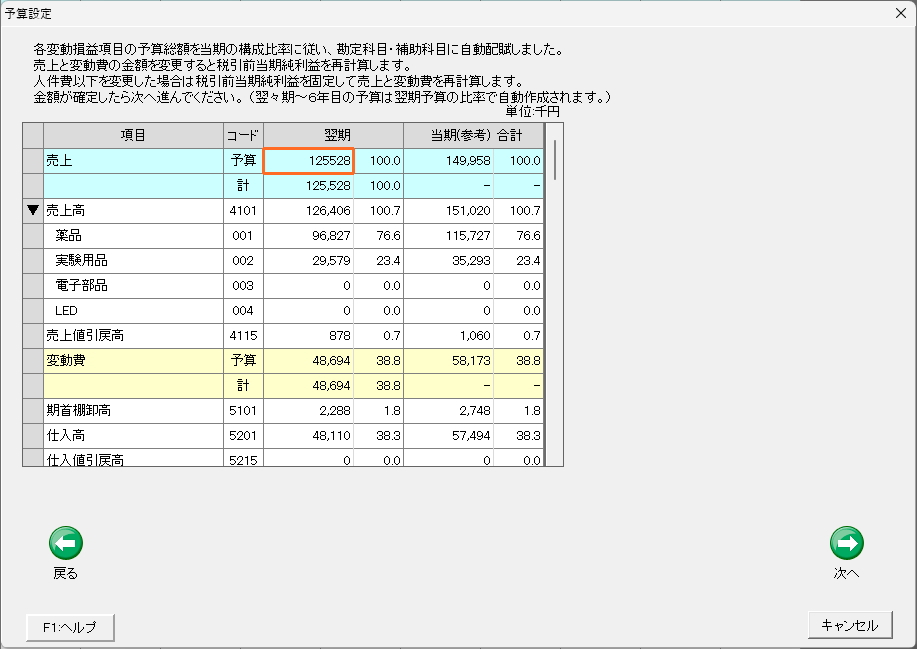Click 当期 value 1,060 for 売上値引戻高

click(x=449, y=336)
